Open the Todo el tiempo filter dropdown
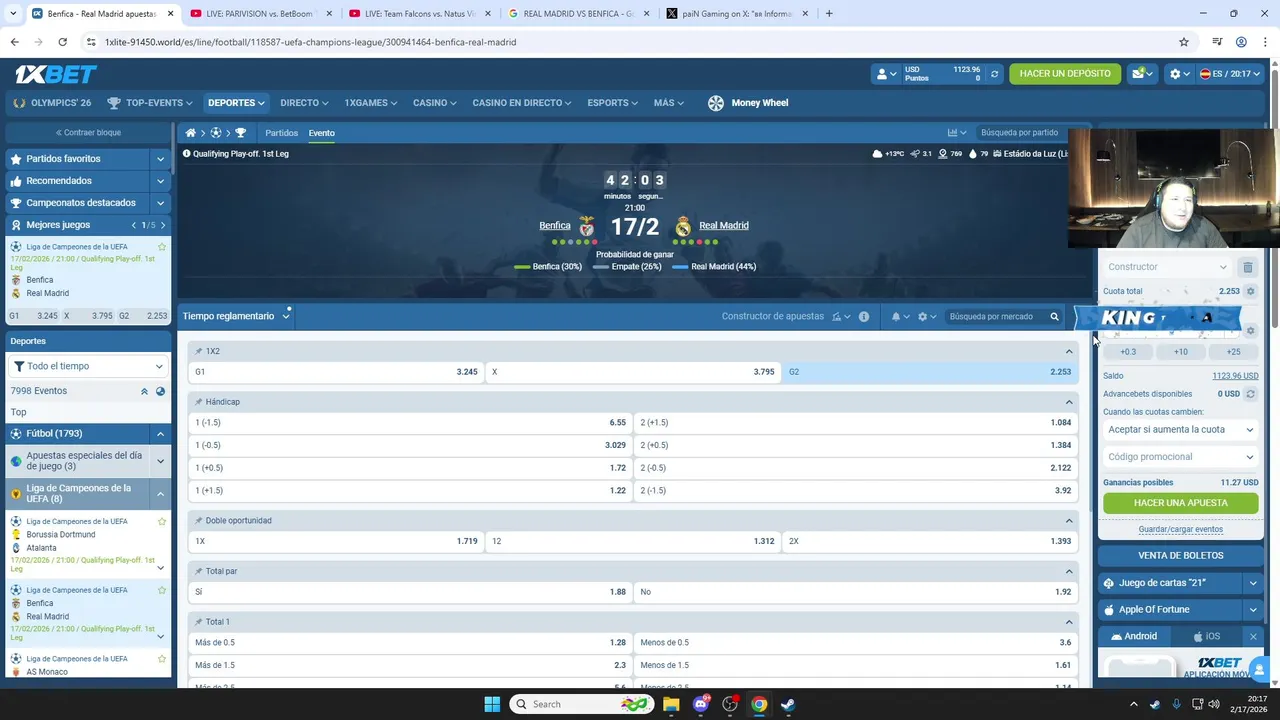This screenshot has height=720, width=1280. tap(88, 366)
